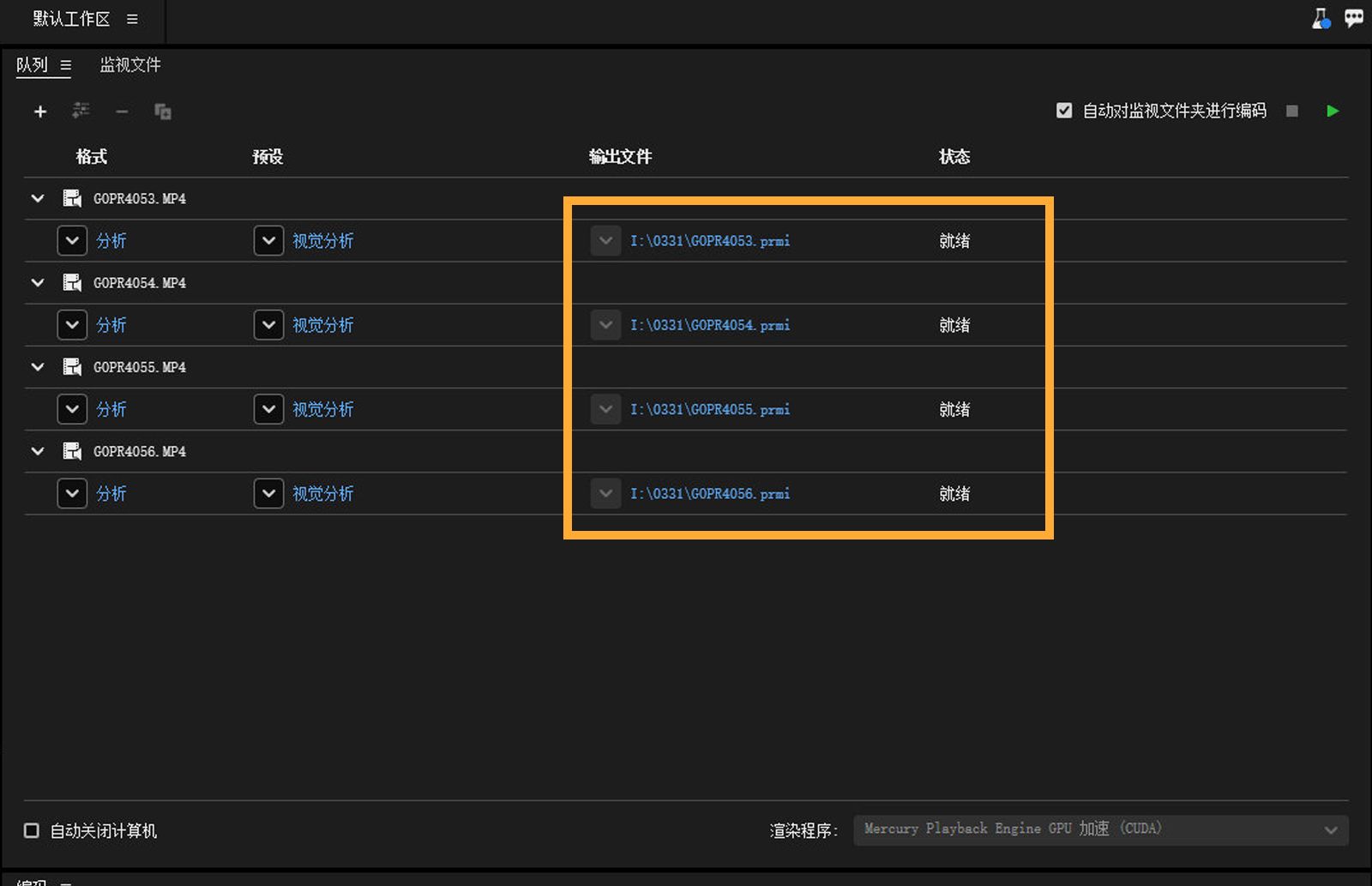Click the 预设 column header
The height and width of the screenshot is (886, 1372).
pyautogui.click(x=268, y=157)
